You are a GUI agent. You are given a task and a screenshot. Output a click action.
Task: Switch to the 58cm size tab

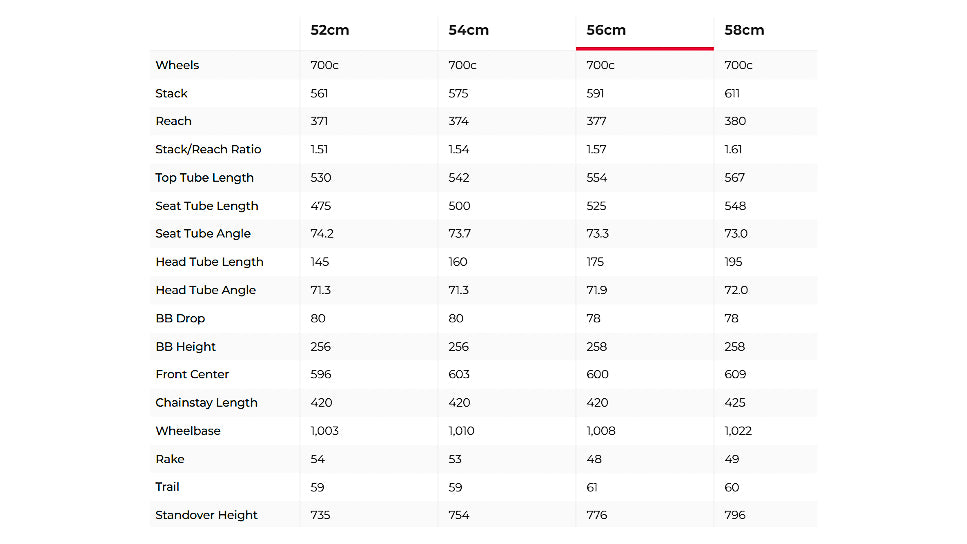point(745,30)
